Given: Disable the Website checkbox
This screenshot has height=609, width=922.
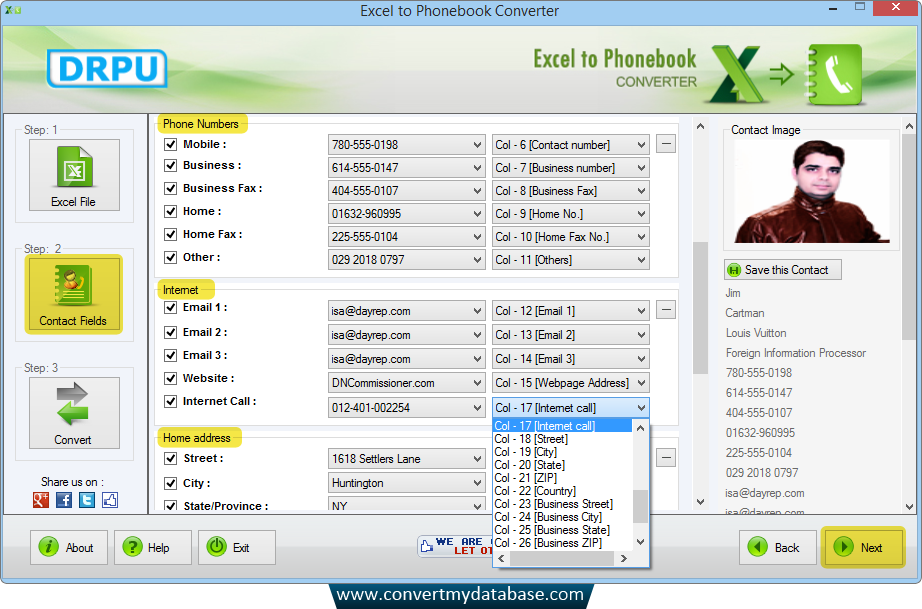Looking at the screenshot, I should [171, 378].
